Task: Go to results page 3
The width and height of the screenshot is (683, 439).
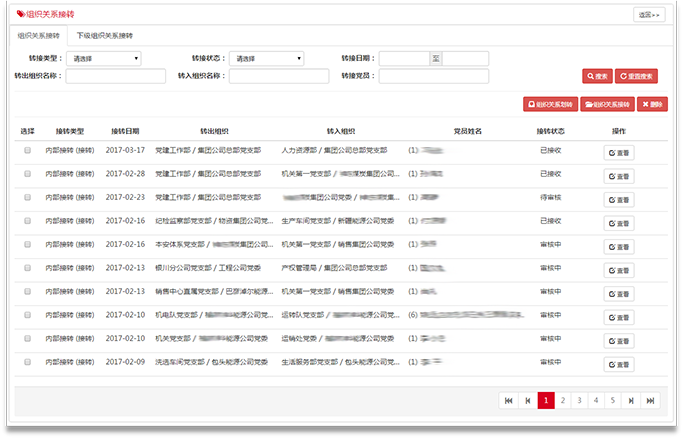Action: coord(579,401)
